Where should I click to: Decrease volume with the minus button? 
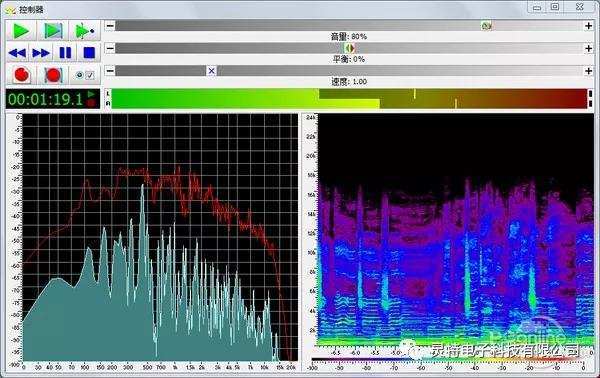110,26
